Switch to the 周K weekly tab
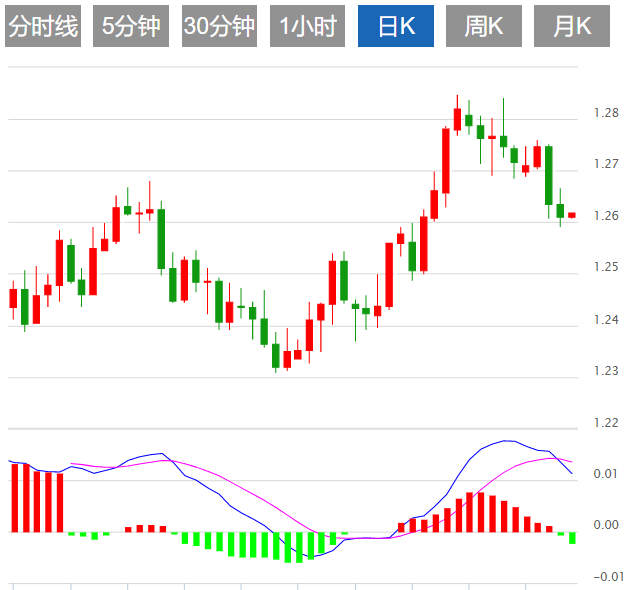This screenshot has width=636, height=590. pos(484,26)
